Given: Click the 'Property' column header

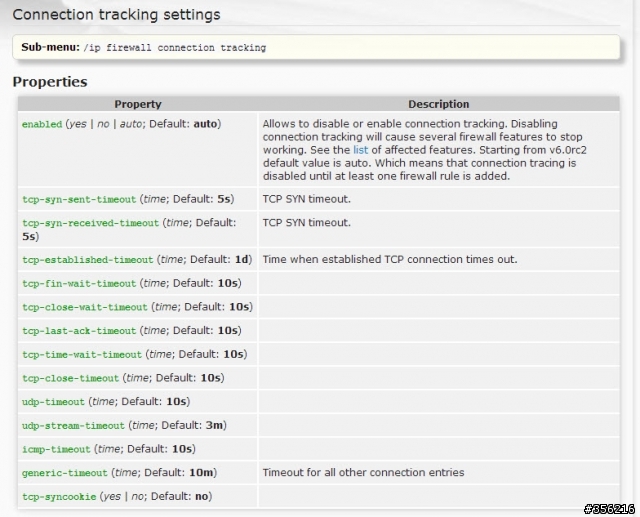Looking at the screenshot, I should pyautogui.click(x=138, y=104).
